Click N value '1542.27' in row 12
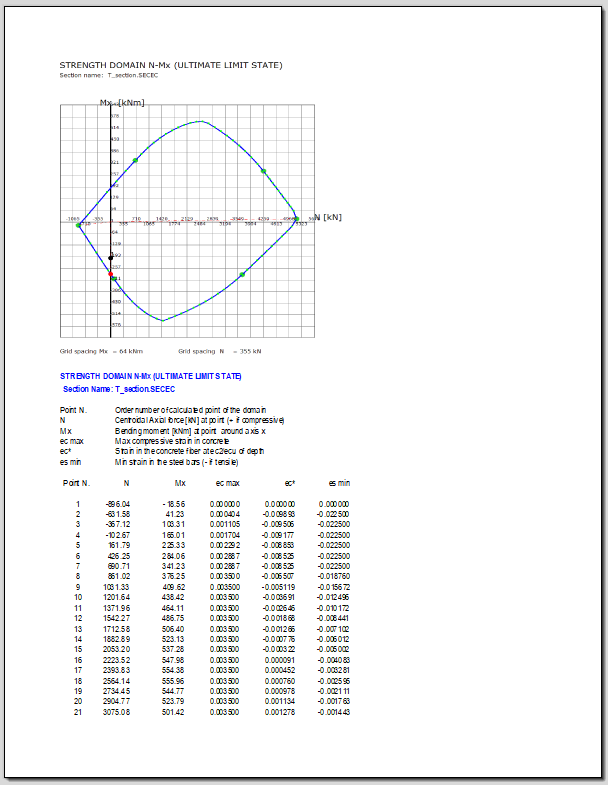Screen dimensions: 608x785 tap(117, 618)
